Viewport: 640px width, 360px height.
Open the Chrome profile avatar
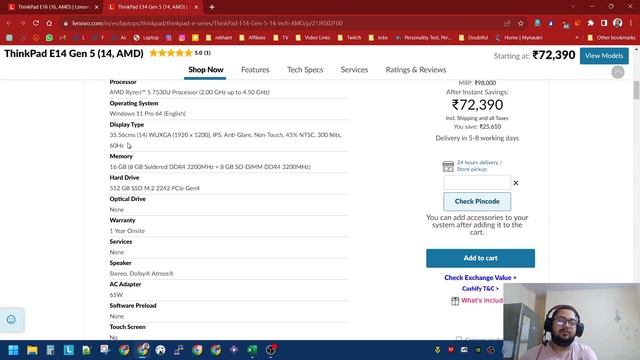(618, 23)
